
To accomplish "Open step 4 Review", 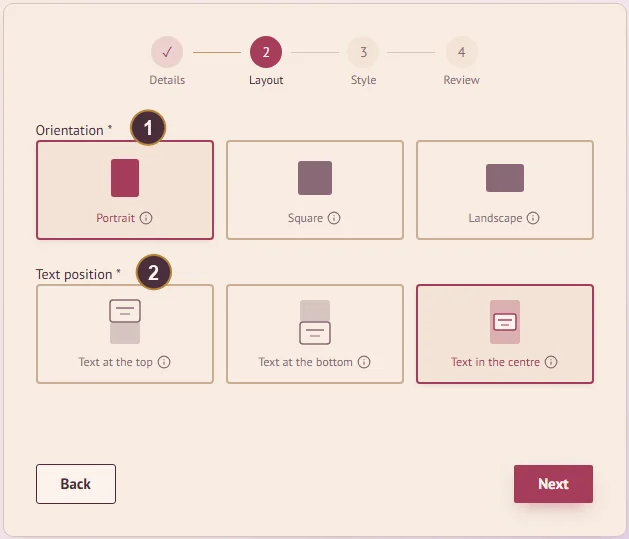I will (x=461, y=52).
